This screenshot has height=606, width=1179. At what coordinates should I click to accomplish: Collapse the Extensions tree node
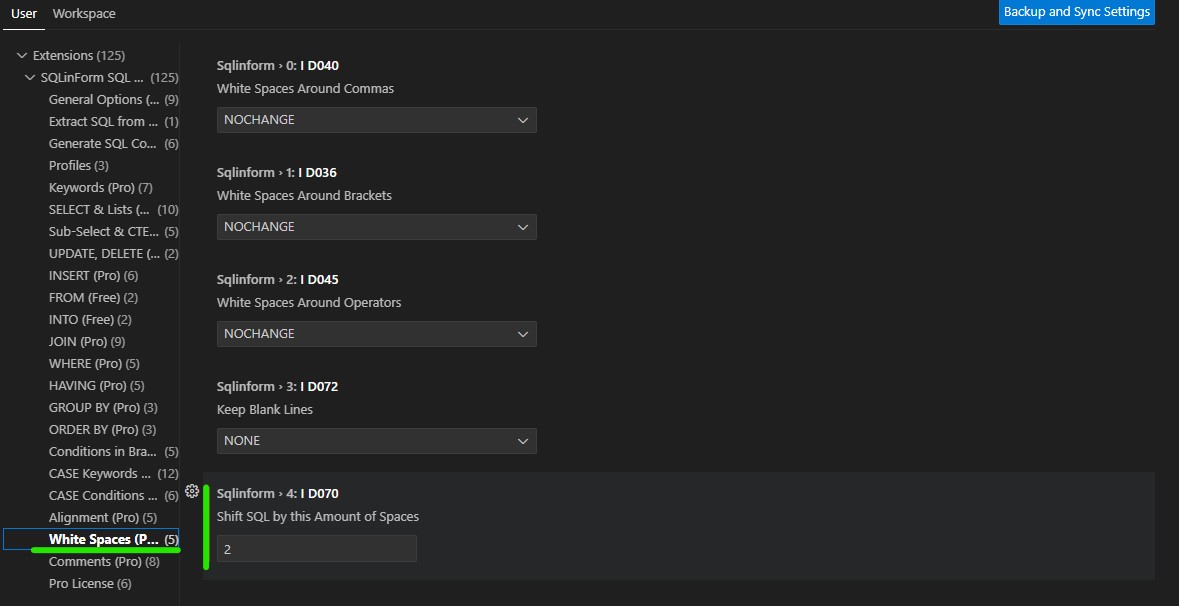click(x=22, y=56)
